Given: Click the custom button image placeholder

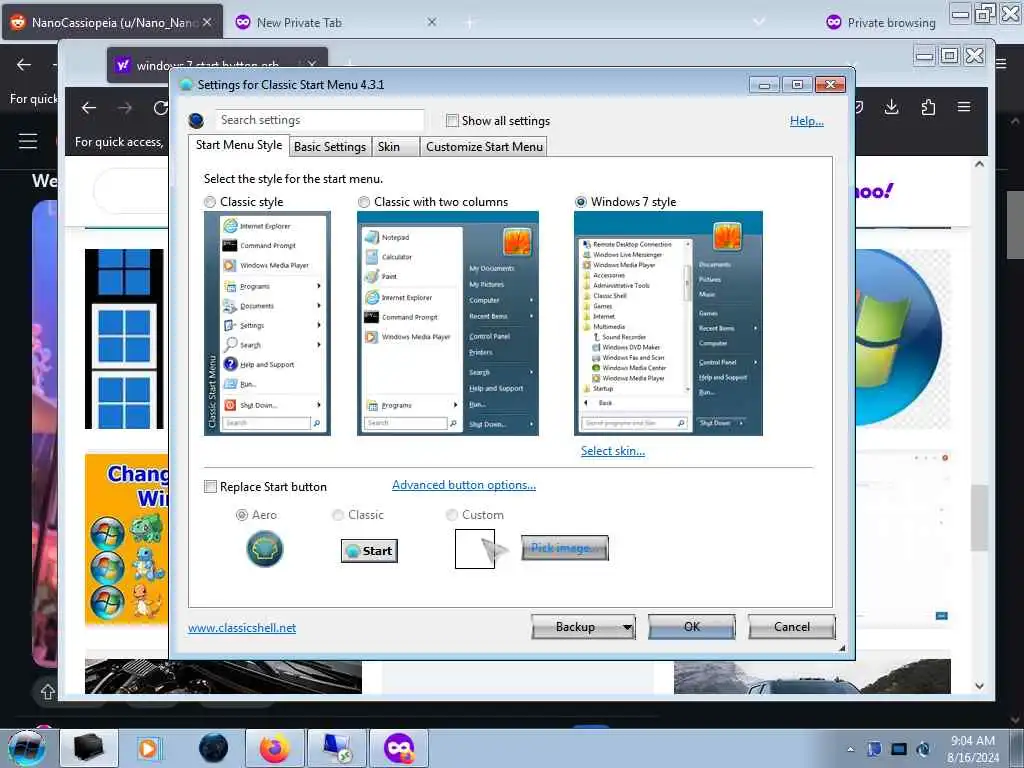Looking at the screenshot, I should click(475, 549).
